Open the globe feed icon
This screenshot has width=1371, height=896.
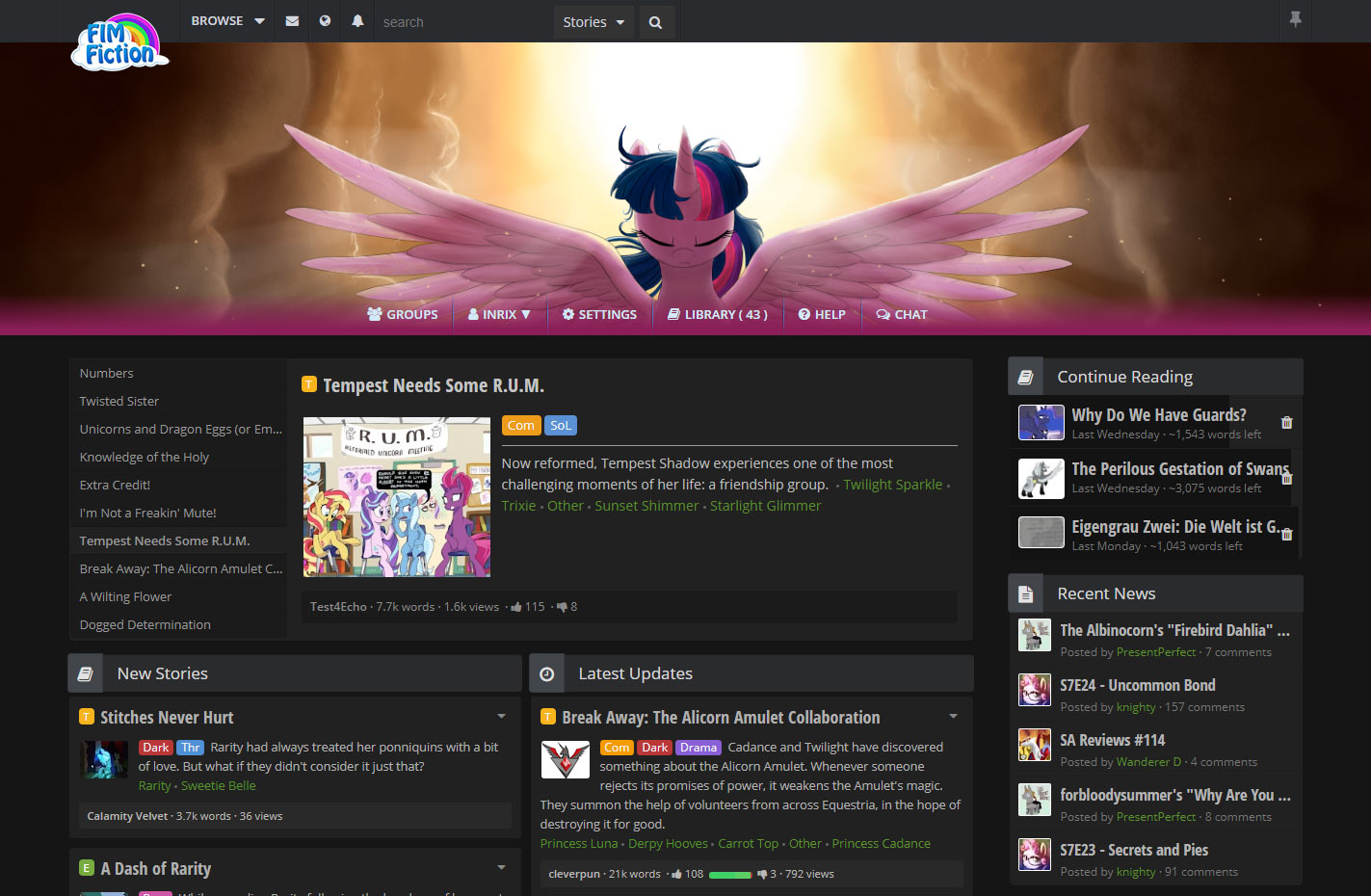[325, 21]
